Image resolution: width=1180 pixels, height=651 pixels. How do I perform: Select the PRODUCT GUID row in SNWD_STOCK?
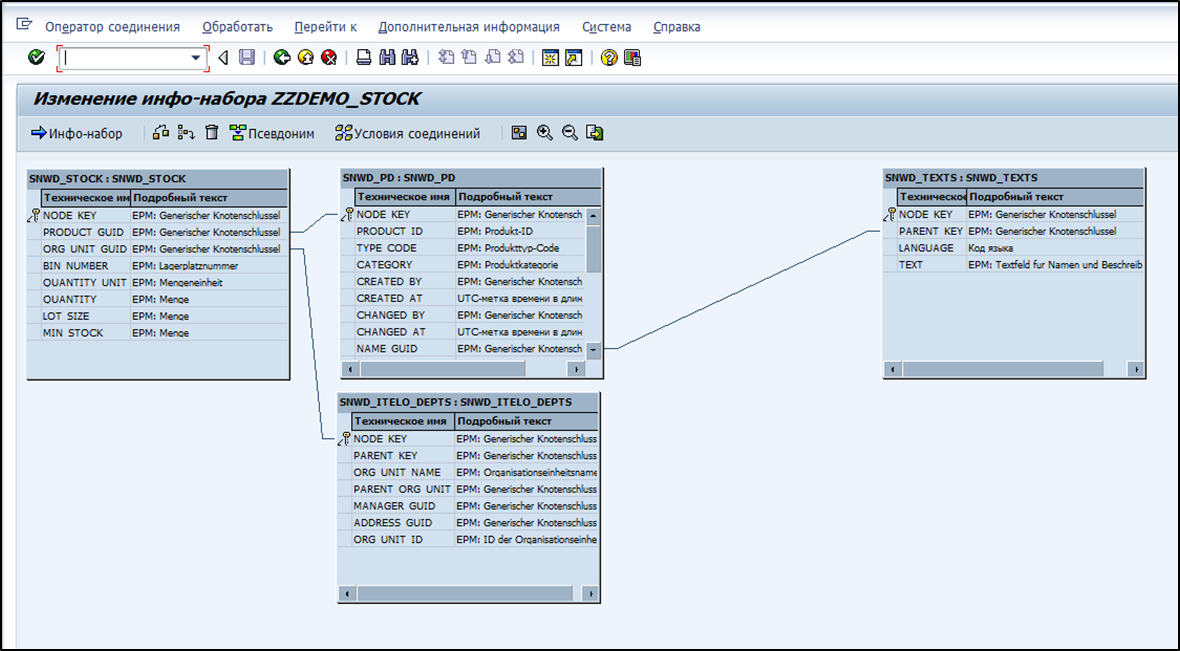84,232
